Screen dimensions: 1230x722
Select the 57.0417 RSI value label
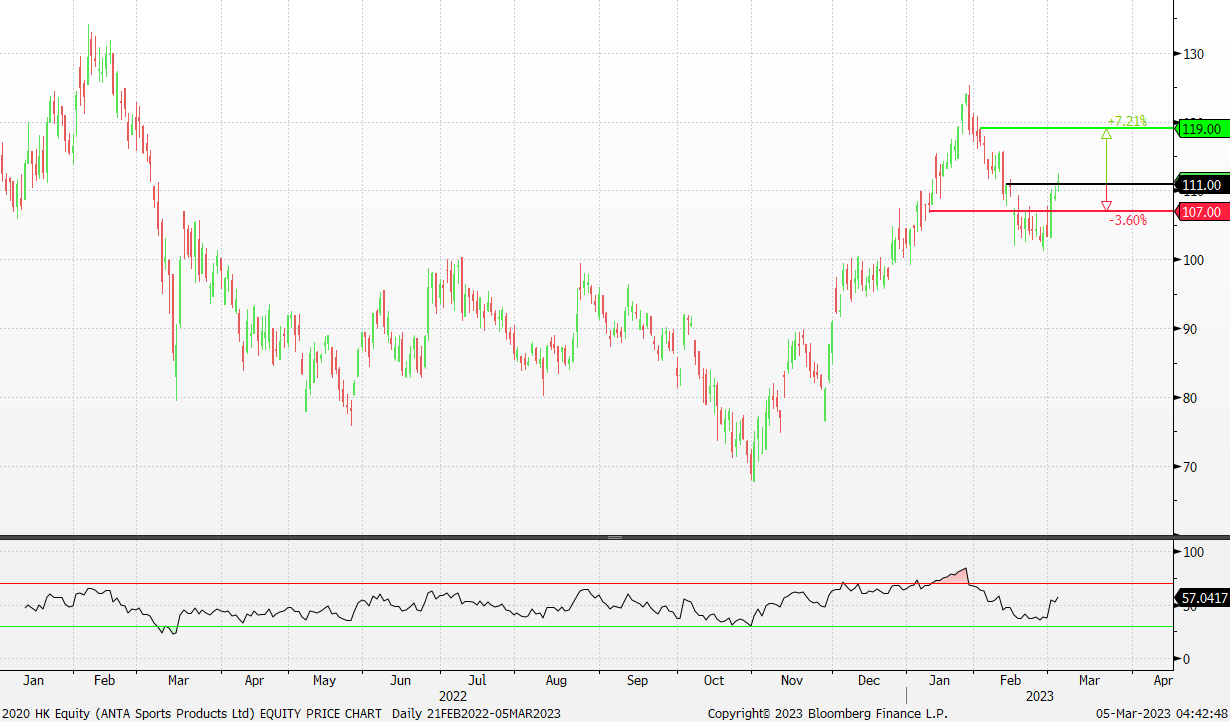1202,598
